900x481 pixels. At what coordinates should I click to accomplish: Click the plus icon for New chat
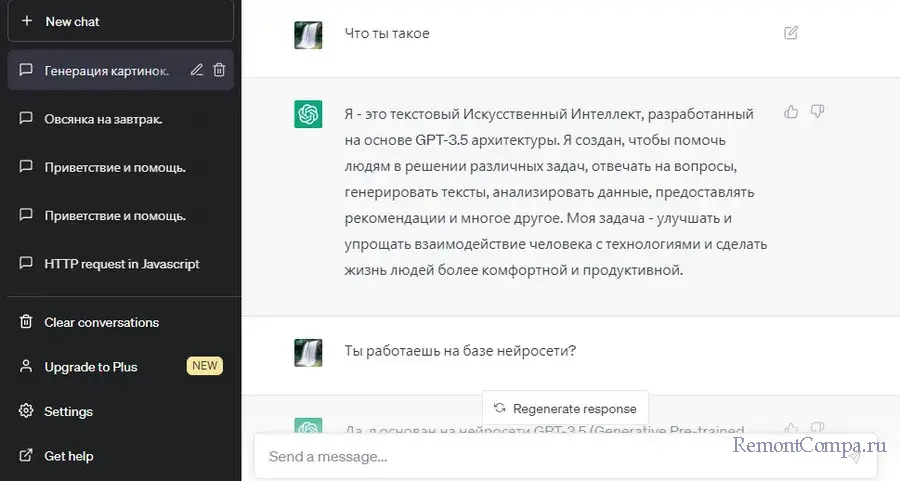[x=27, y=21]
